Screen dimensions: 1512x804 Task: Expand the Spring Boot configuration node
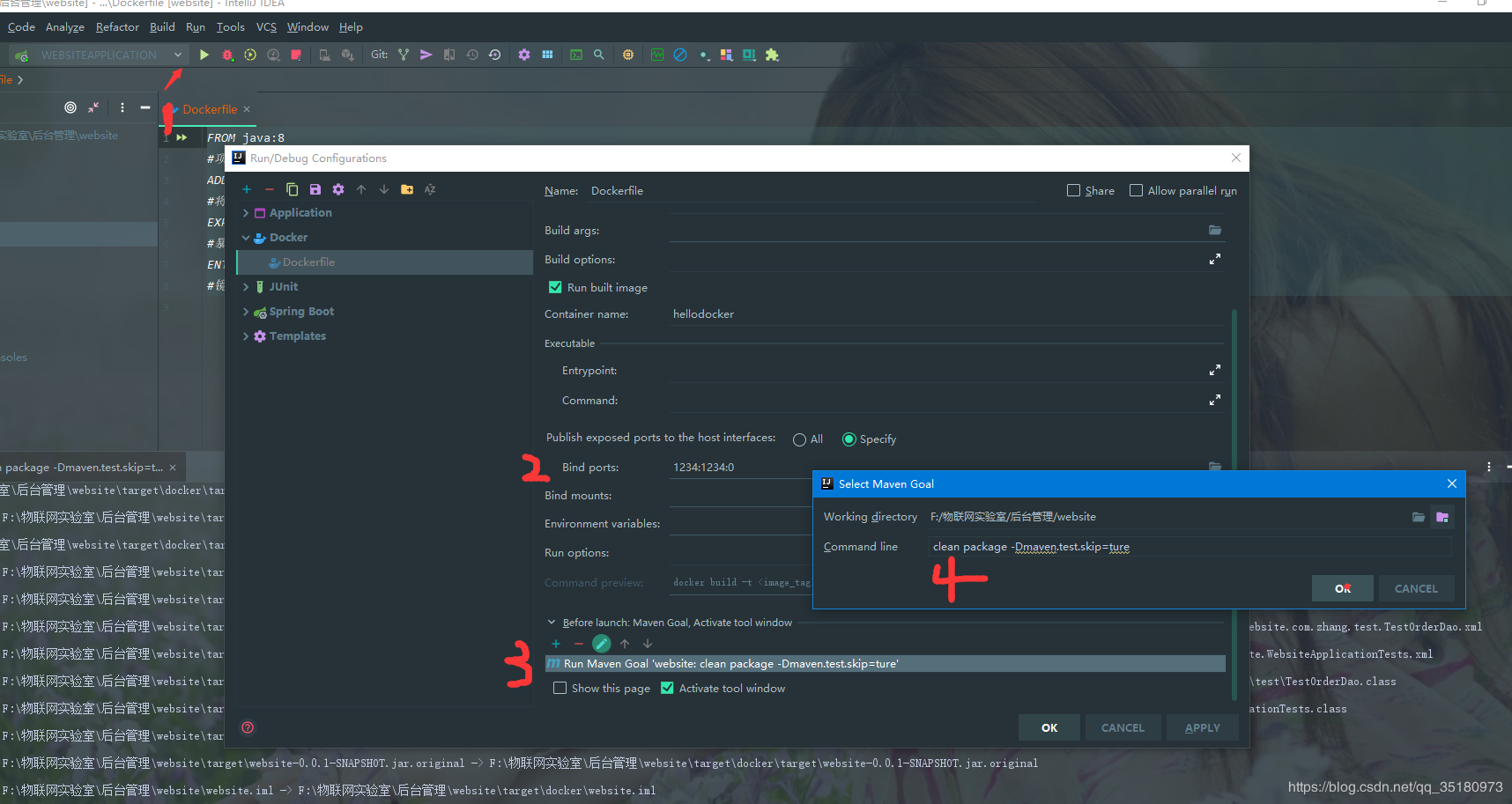tap(246, 312)
